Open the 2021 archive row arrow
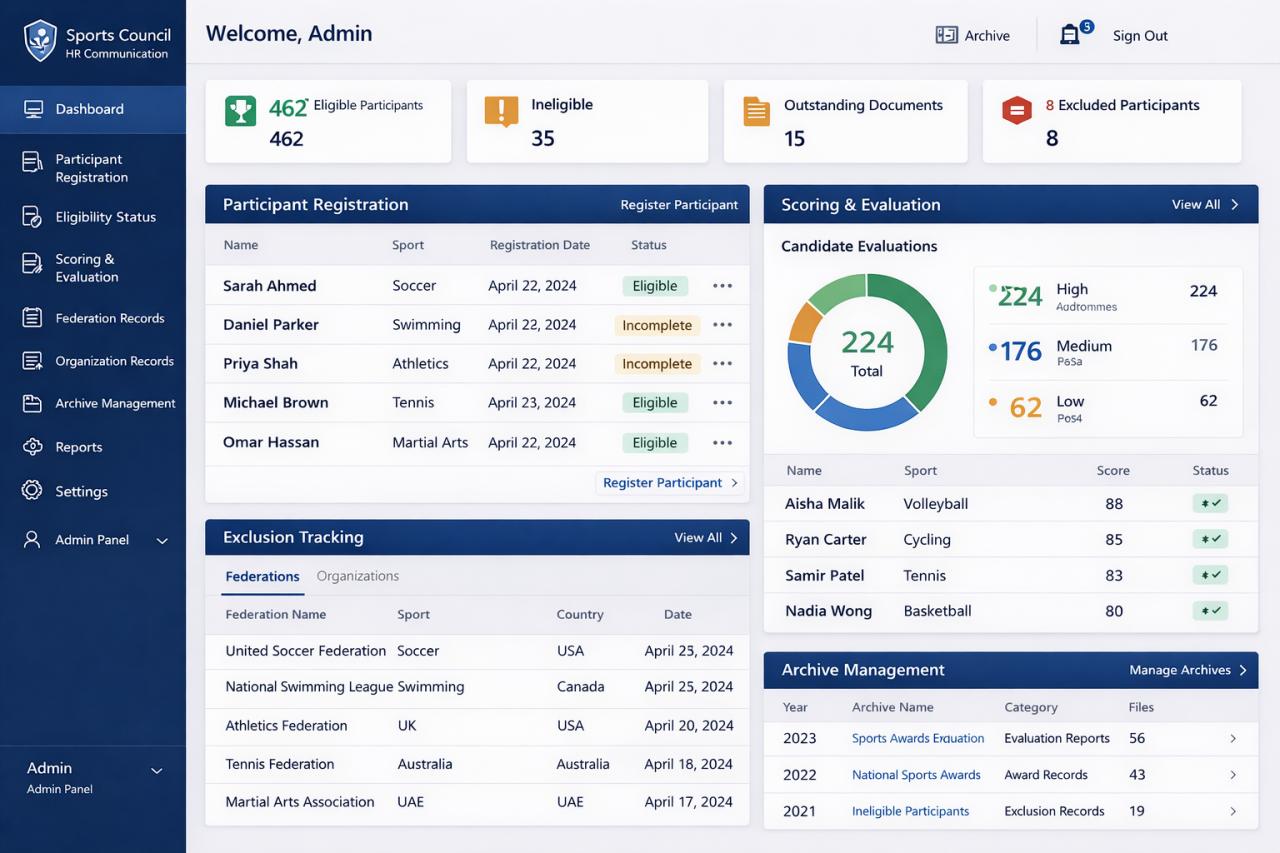This screenshot has width=1280, height=853. tap(1233, 812)
